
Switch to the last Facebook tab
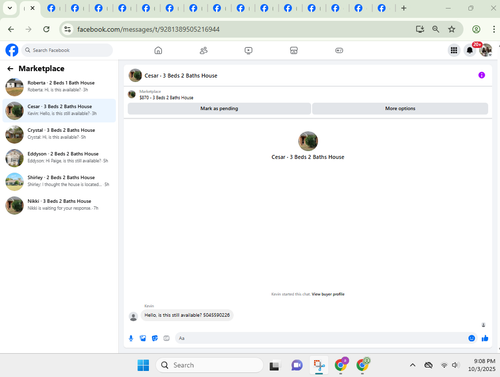[x=382, y=8]
